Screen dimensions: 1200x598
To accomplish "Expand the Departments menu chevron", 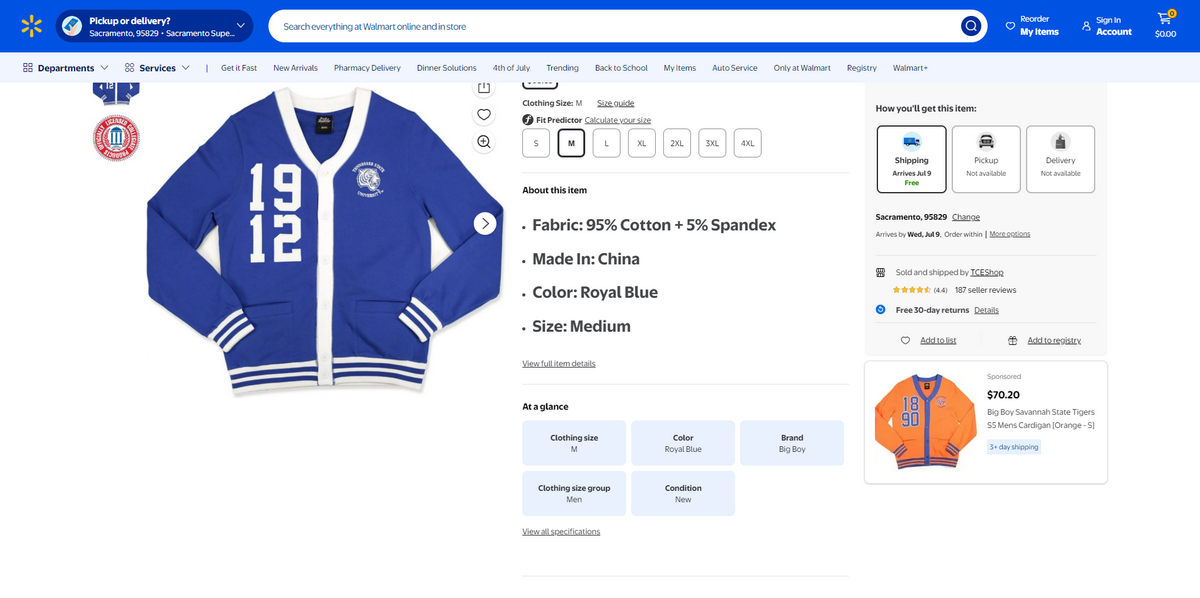I will point(104,68).
